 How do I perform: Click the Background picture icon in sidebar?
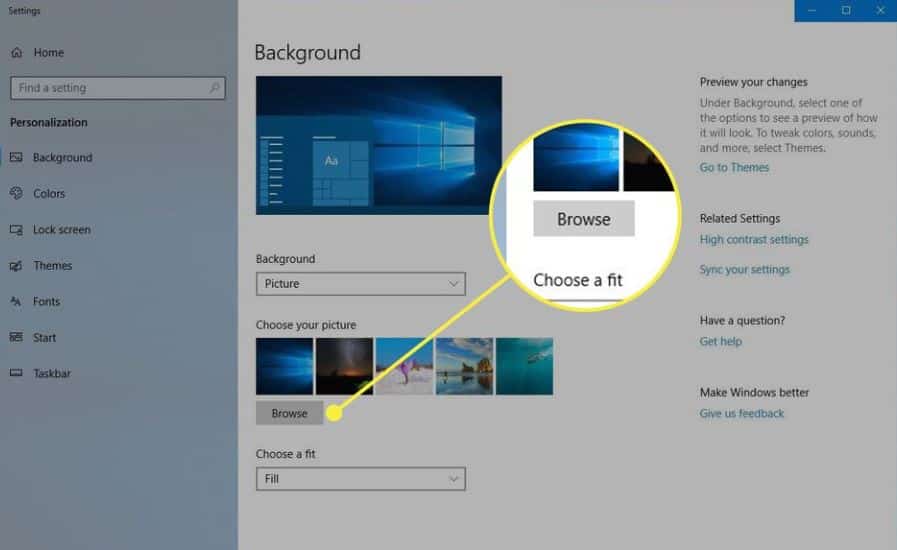point(16,157)
